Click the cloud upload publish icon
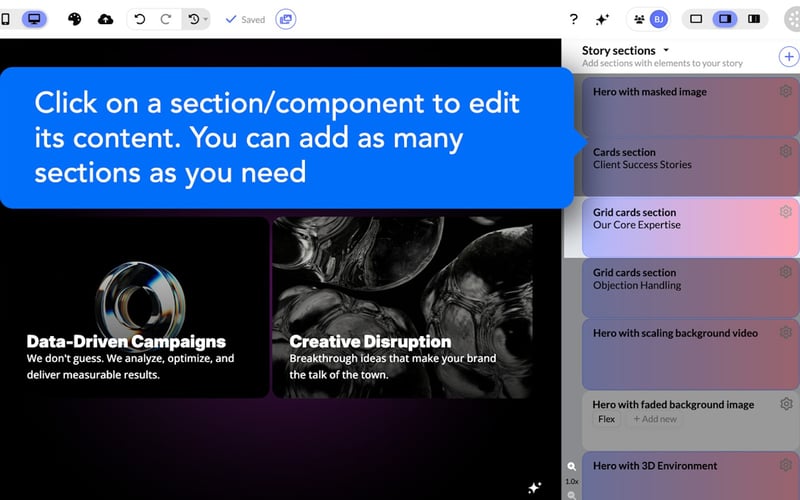 tap(105, 19)
